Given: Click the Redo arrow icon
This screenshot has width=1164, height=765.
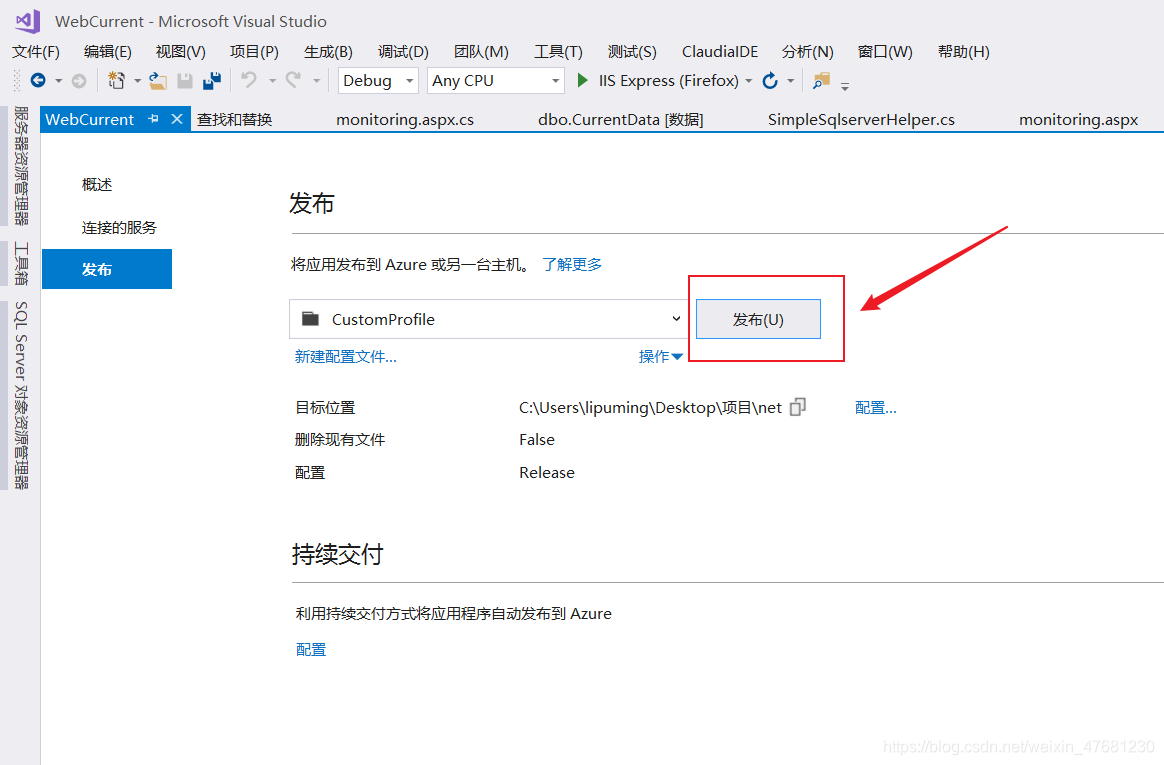Looking at the screenshot, I should click(293, 79).
